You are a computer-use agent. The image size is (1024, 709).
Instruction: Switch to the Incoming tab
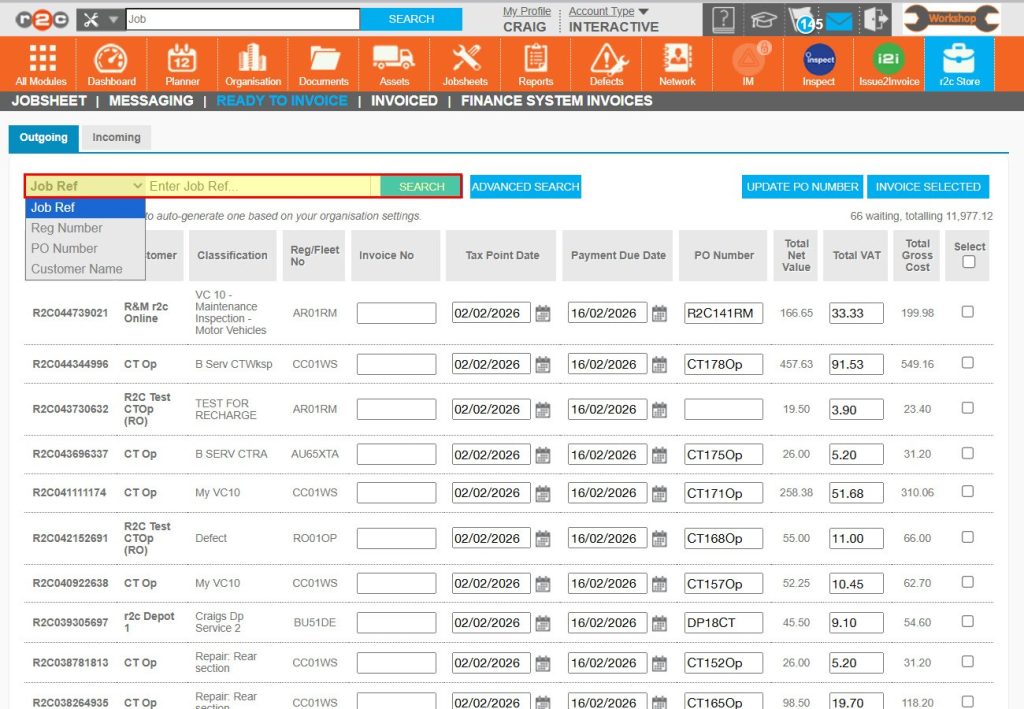coord(116,137)
